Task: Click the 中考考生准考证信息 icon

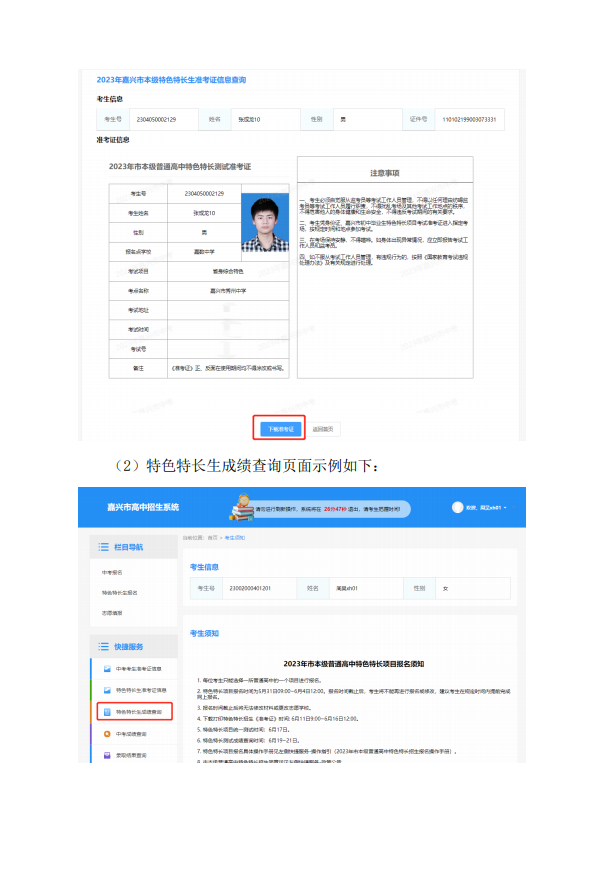Action: 106,669
